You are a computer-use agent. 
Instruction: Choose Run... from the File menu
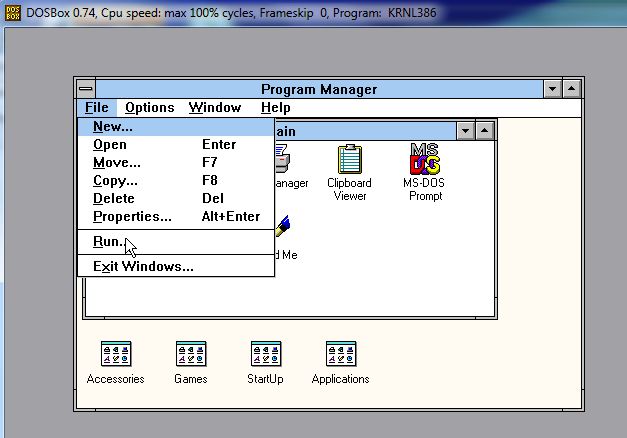pos(176,242)
